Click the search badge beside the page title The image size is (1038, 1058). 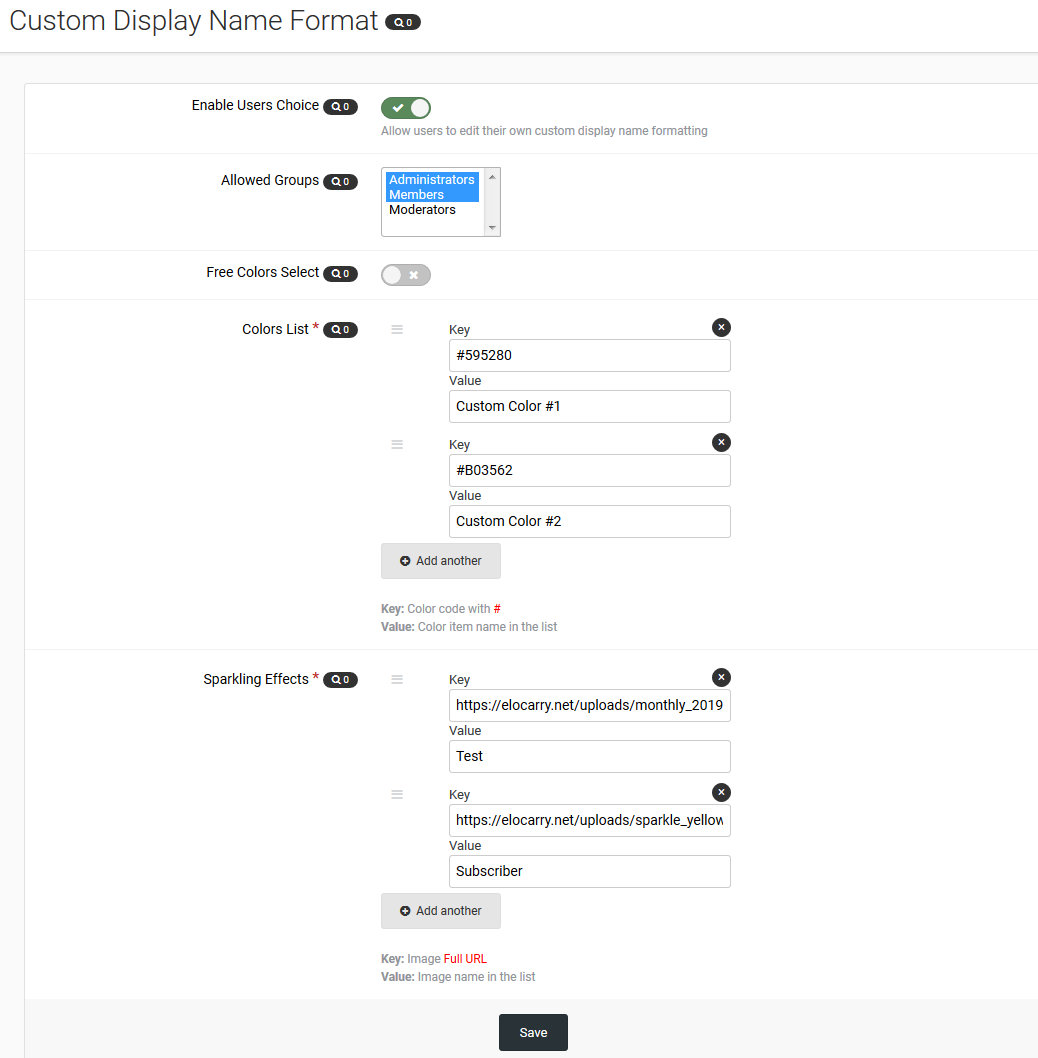coord(403,22)
